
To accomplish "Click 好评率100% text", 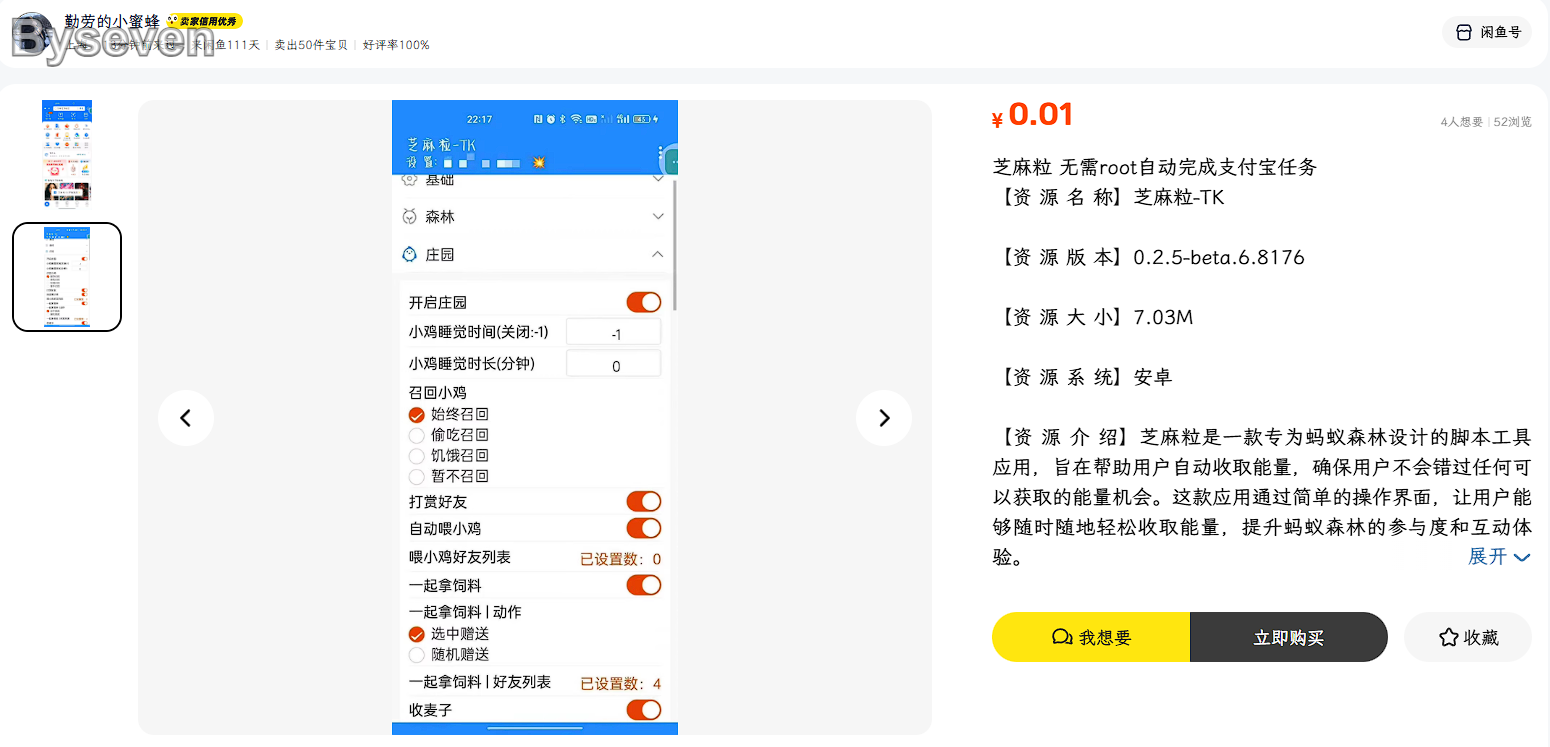I will coord(396,45).
